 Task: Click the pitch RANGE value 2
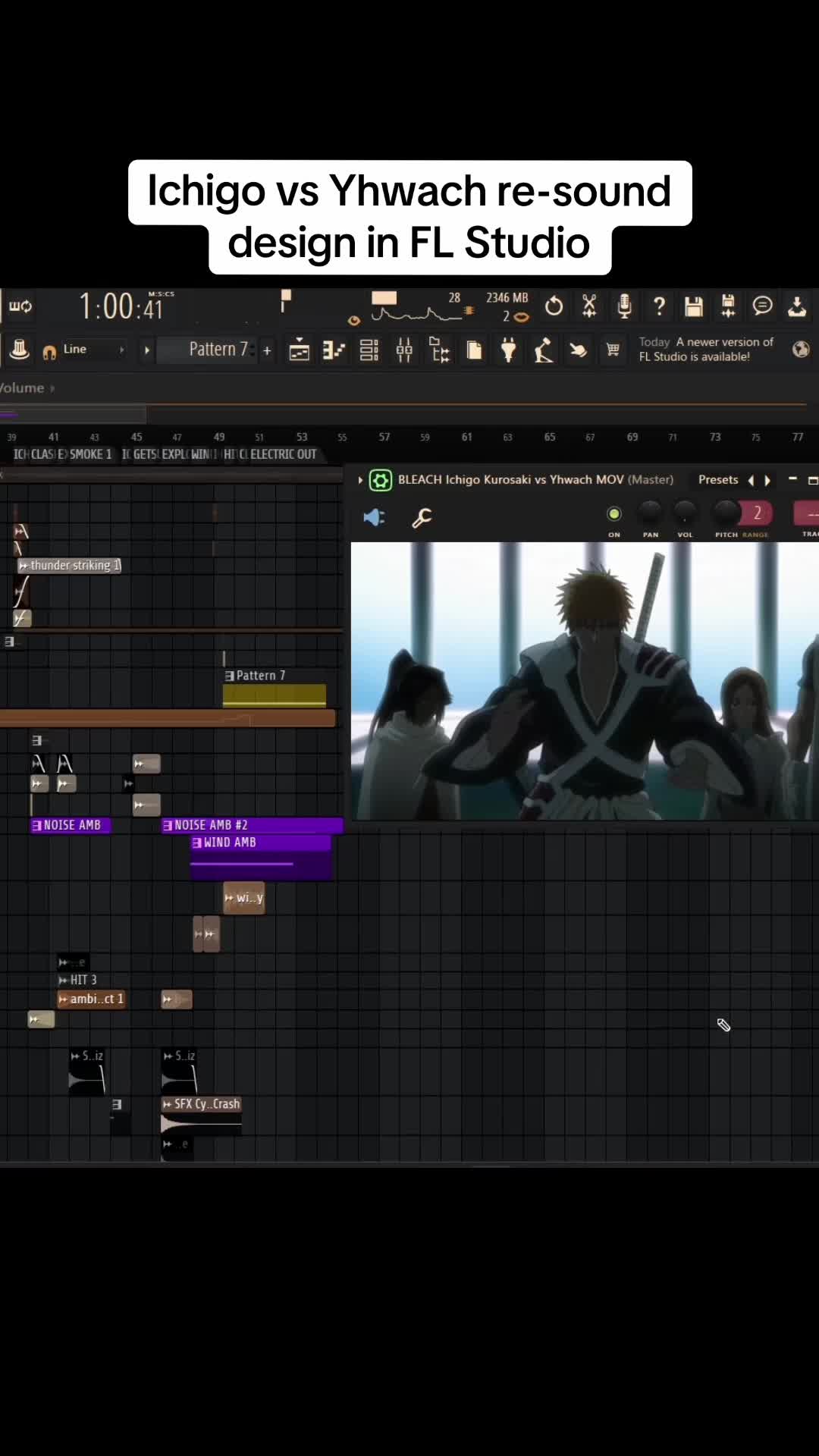tap(757, 513)
